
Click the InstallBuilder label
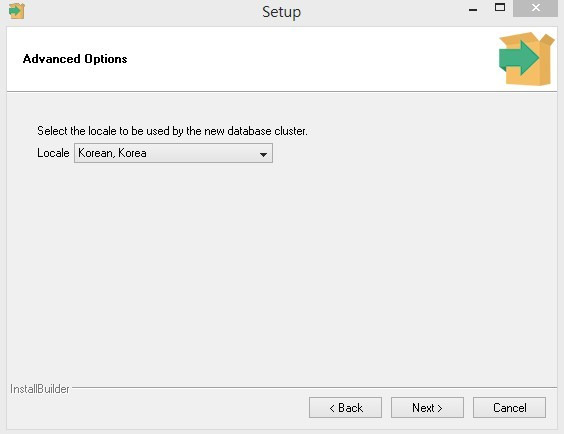pos(40,389)
